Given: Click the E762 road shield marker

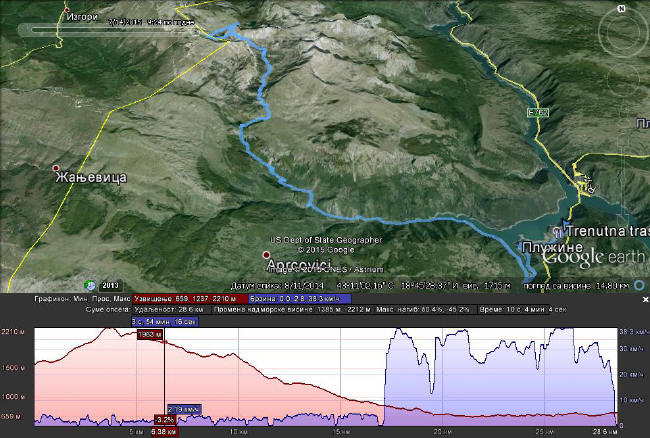Looking at the screenshot, I should pyautogui.click(x=539, y=113).
